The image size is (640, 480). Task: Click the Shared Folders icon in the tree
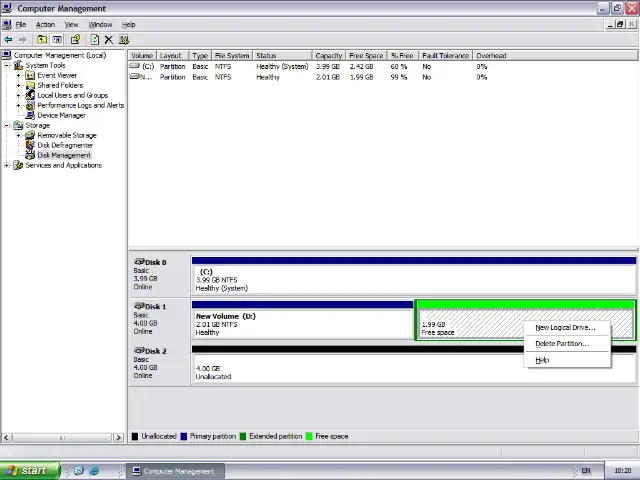pos(30,85)
